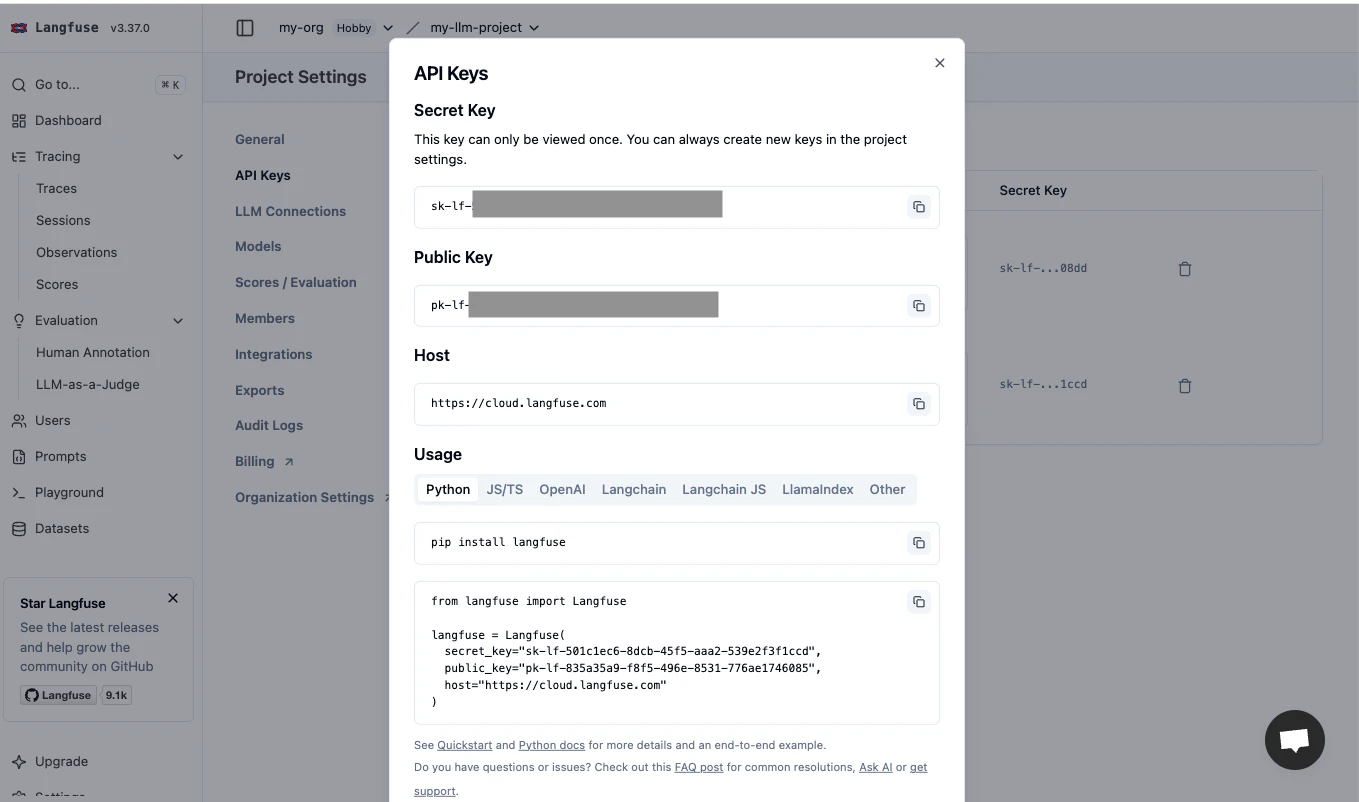The height and width of the screenshot is (802, 1359).
Task: Switch to the Langchain usage tab
Action: click(x=634, y=490)
